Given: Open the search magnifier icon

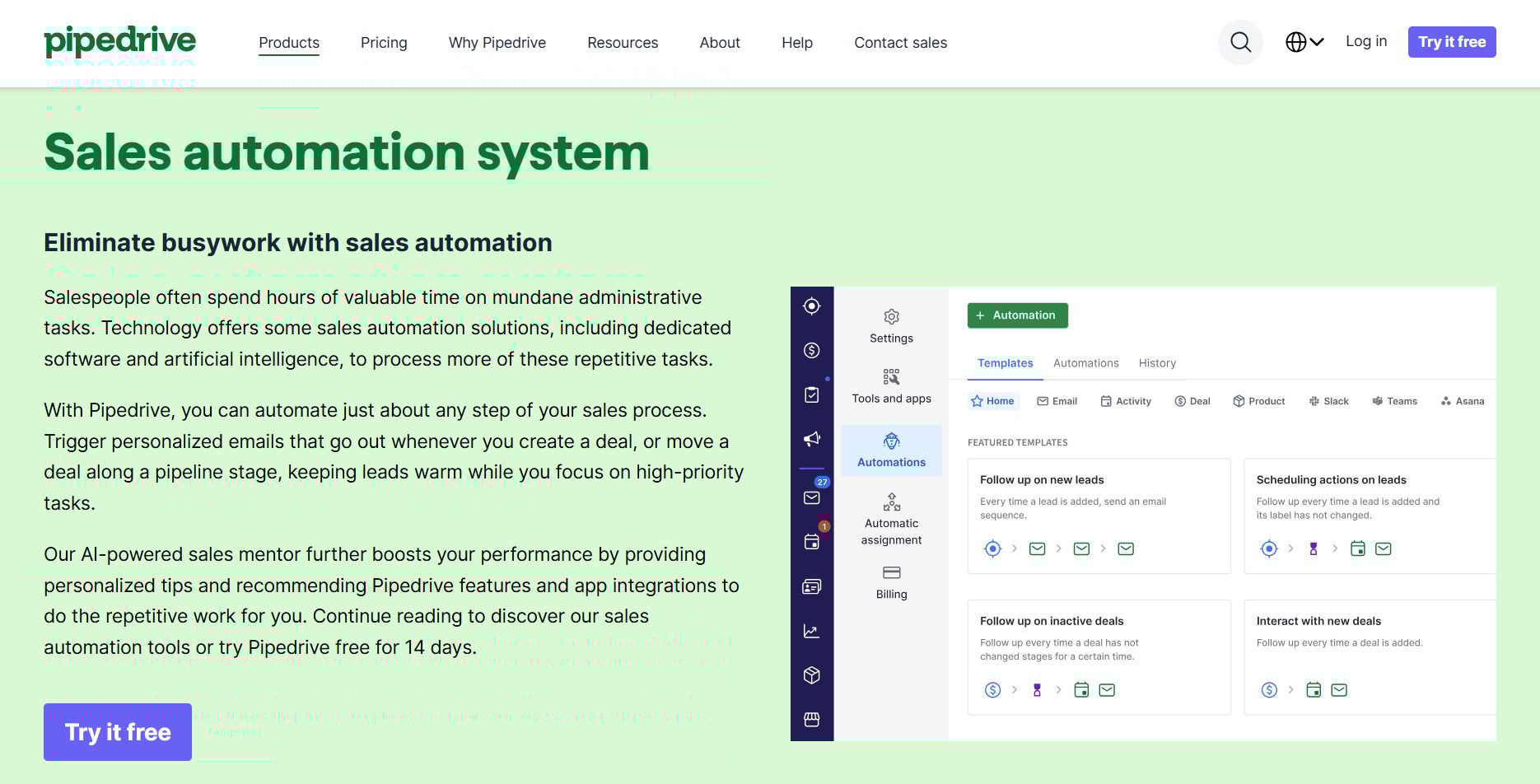Looking at the screenshot, I should pos(1240,42).
